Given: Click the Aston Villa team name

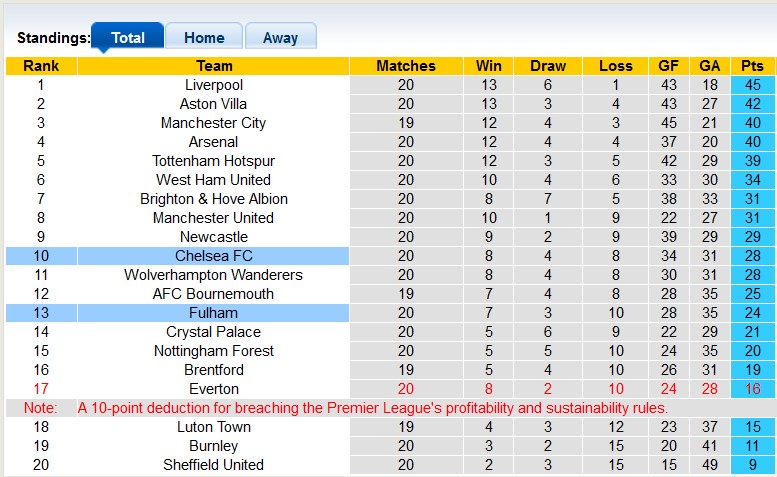Looking at the screenshot, I should pyautogui.click(x=213, y=104).
